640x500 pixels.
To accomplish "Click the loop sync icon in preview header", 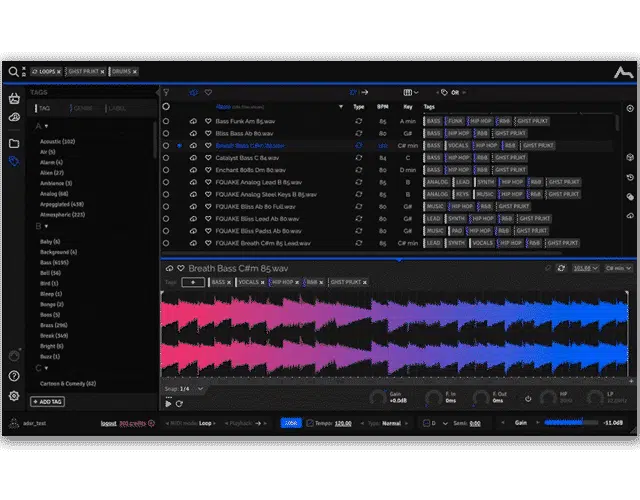I will (x=561, y=268).
